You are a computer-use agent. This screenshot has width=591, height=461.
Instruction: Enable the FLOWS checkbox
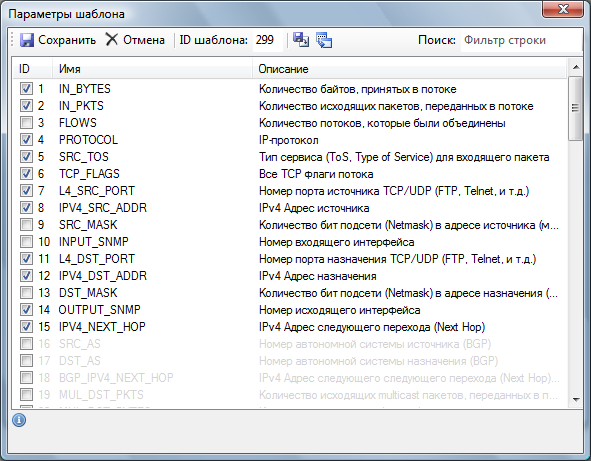click(x=26, y=123)
